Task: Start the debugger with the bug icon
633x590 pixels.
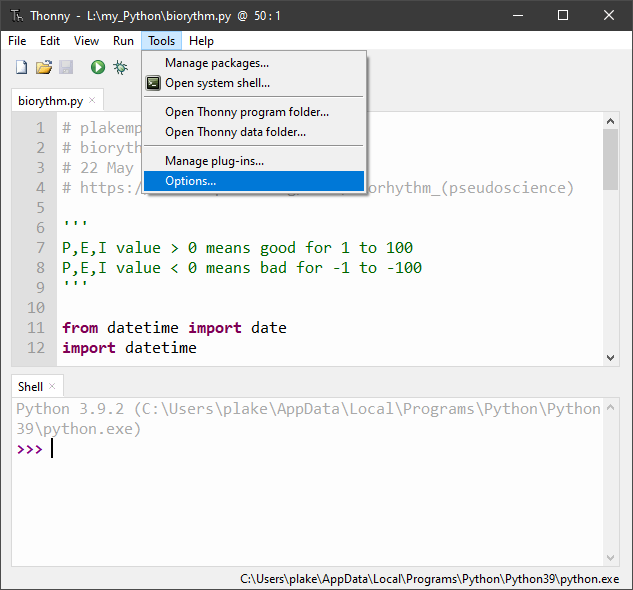Action: [x=120, y=67]
